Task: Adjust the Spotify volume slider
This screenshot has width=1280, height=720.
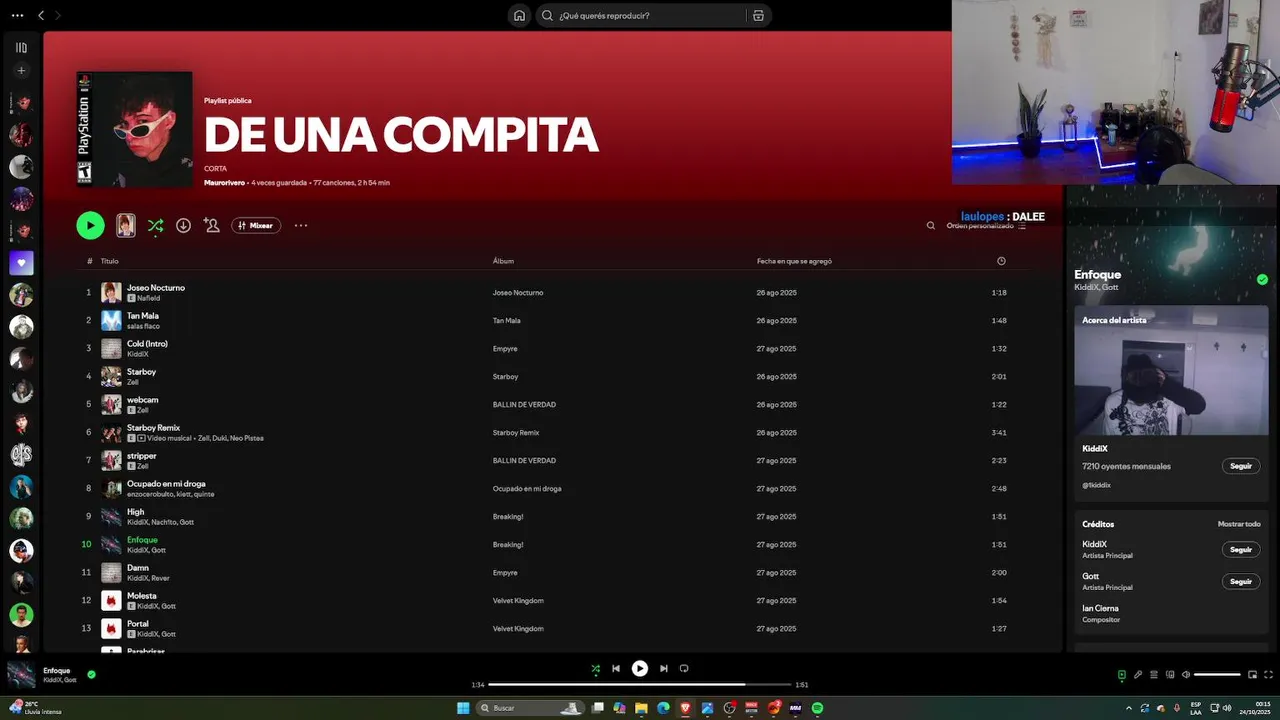Action: click(1218, 675)
